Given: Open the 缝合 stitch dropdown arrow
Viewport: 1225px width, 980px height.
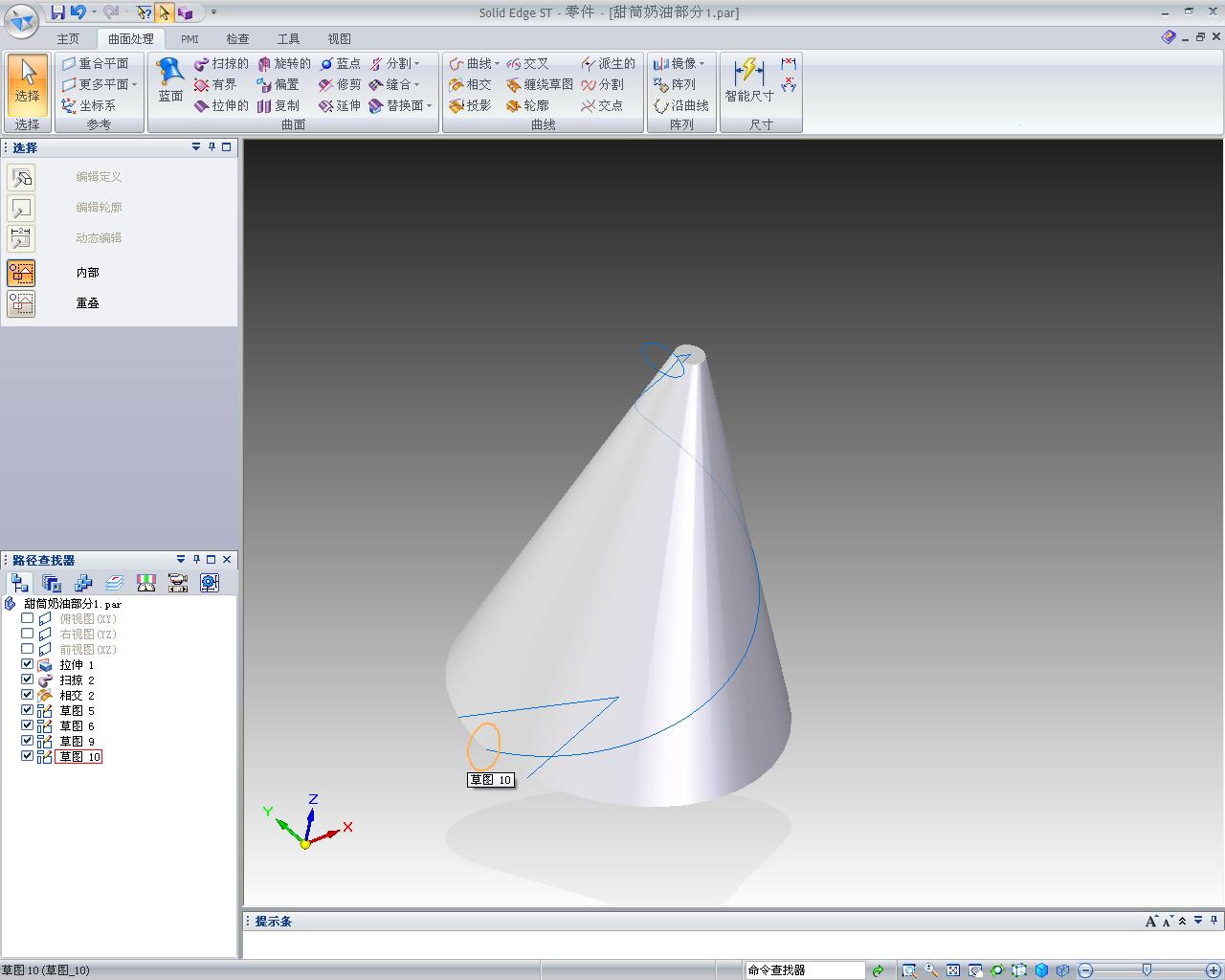Looking at the screenshot, I should coord(416,84).
